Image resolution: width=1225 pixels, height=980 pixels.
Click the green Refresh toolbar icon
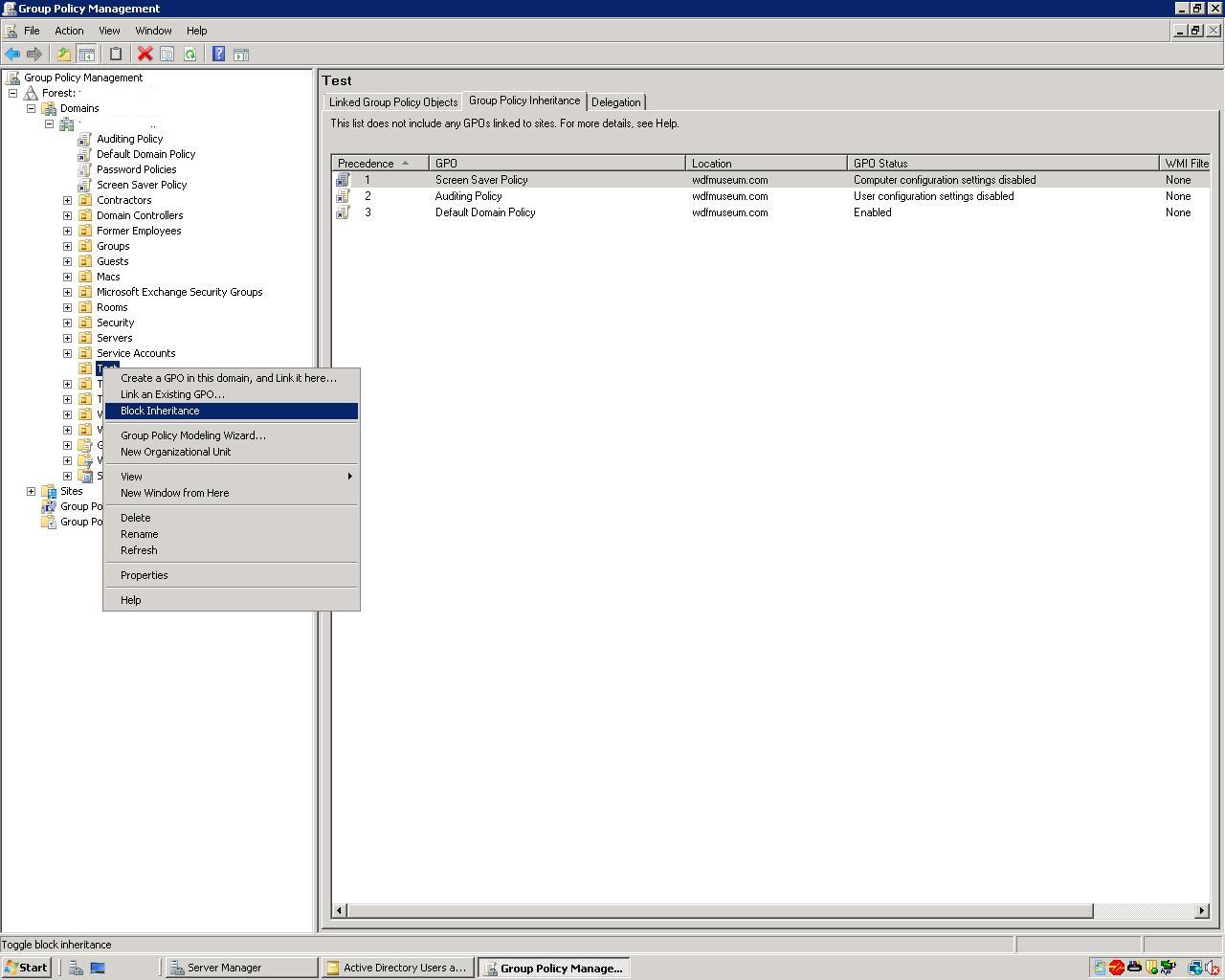point(189,55)
